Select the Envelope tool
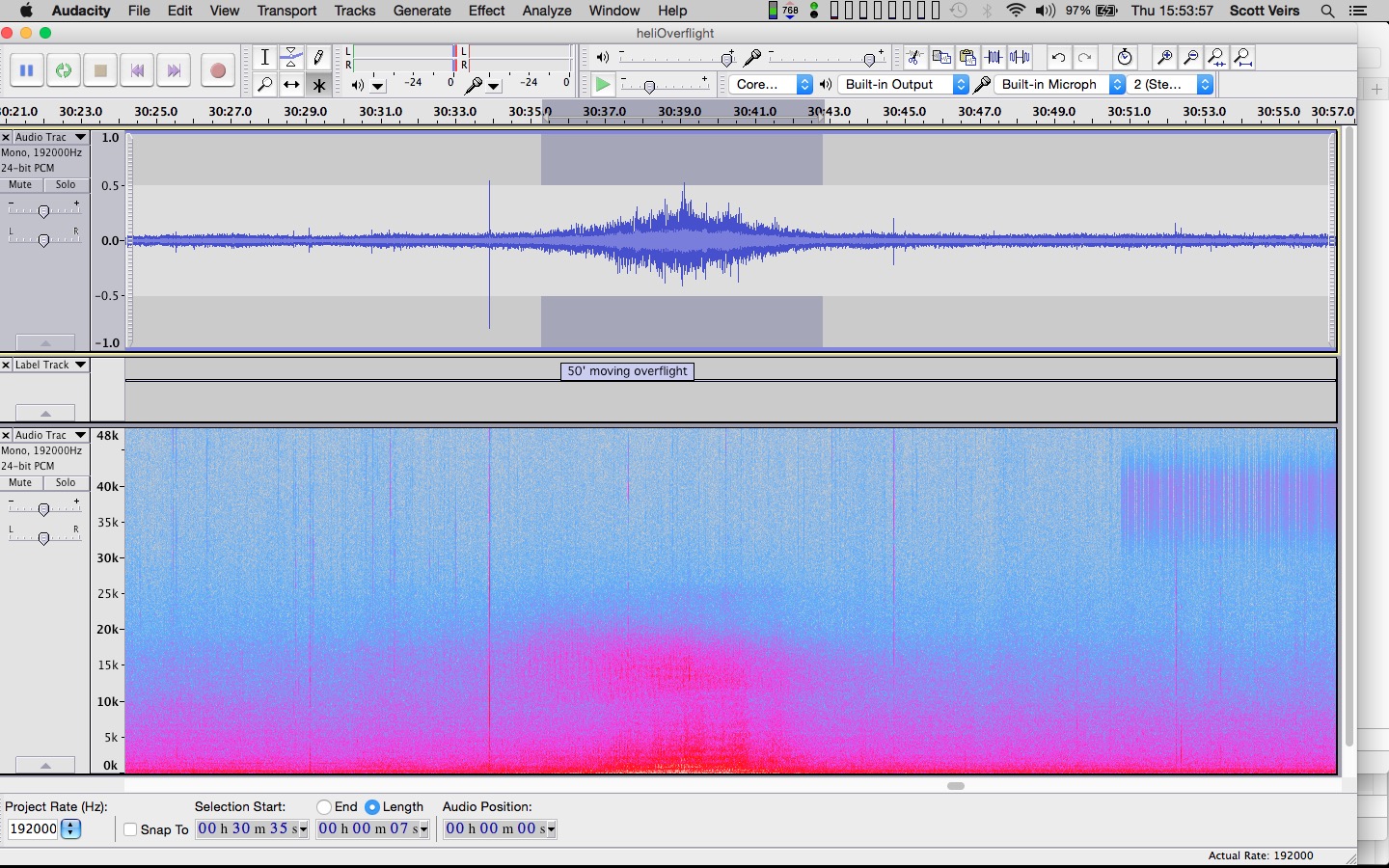Screen dimensions: 1389x868 [291, 58]
